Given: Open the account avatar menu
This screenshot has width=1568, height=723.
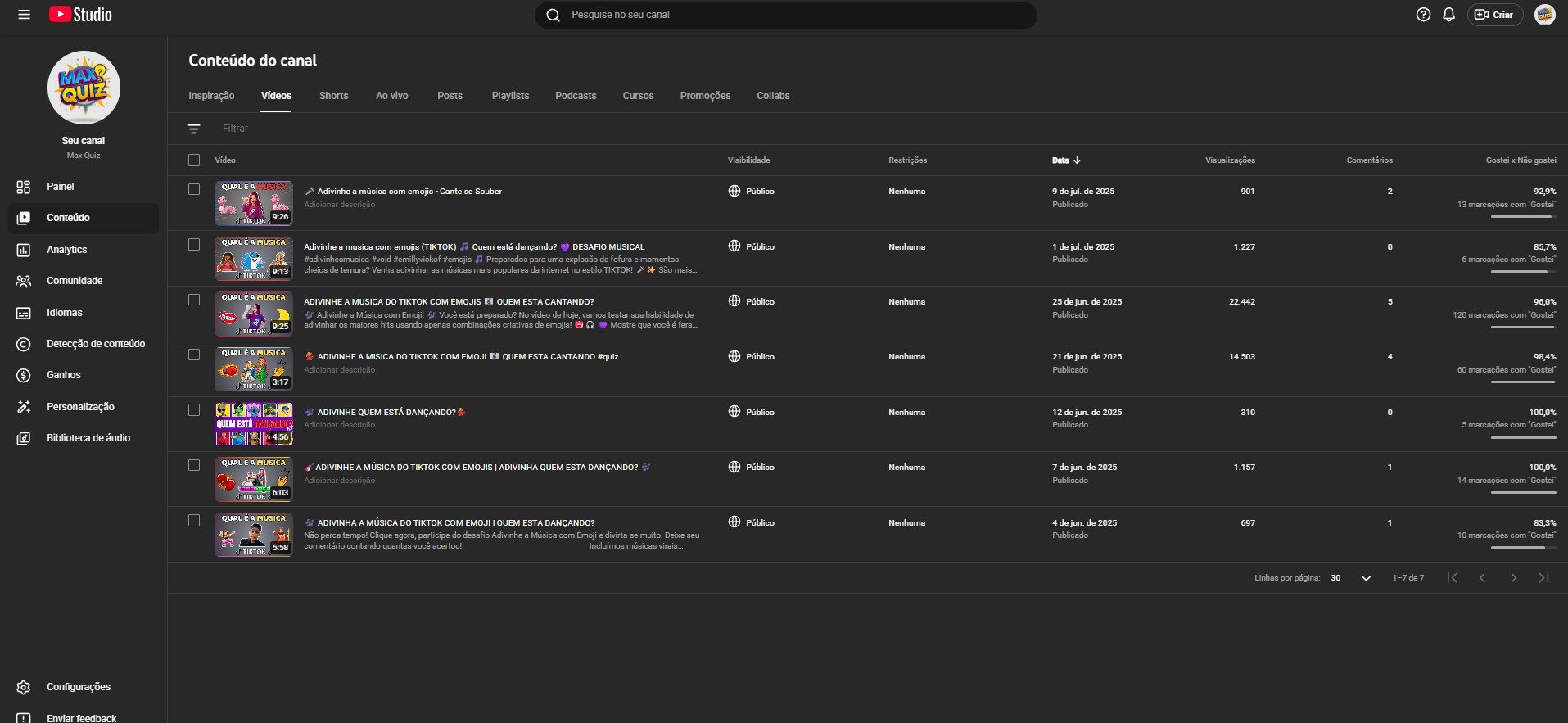Looking at the screenshot, I should 1544,15.
